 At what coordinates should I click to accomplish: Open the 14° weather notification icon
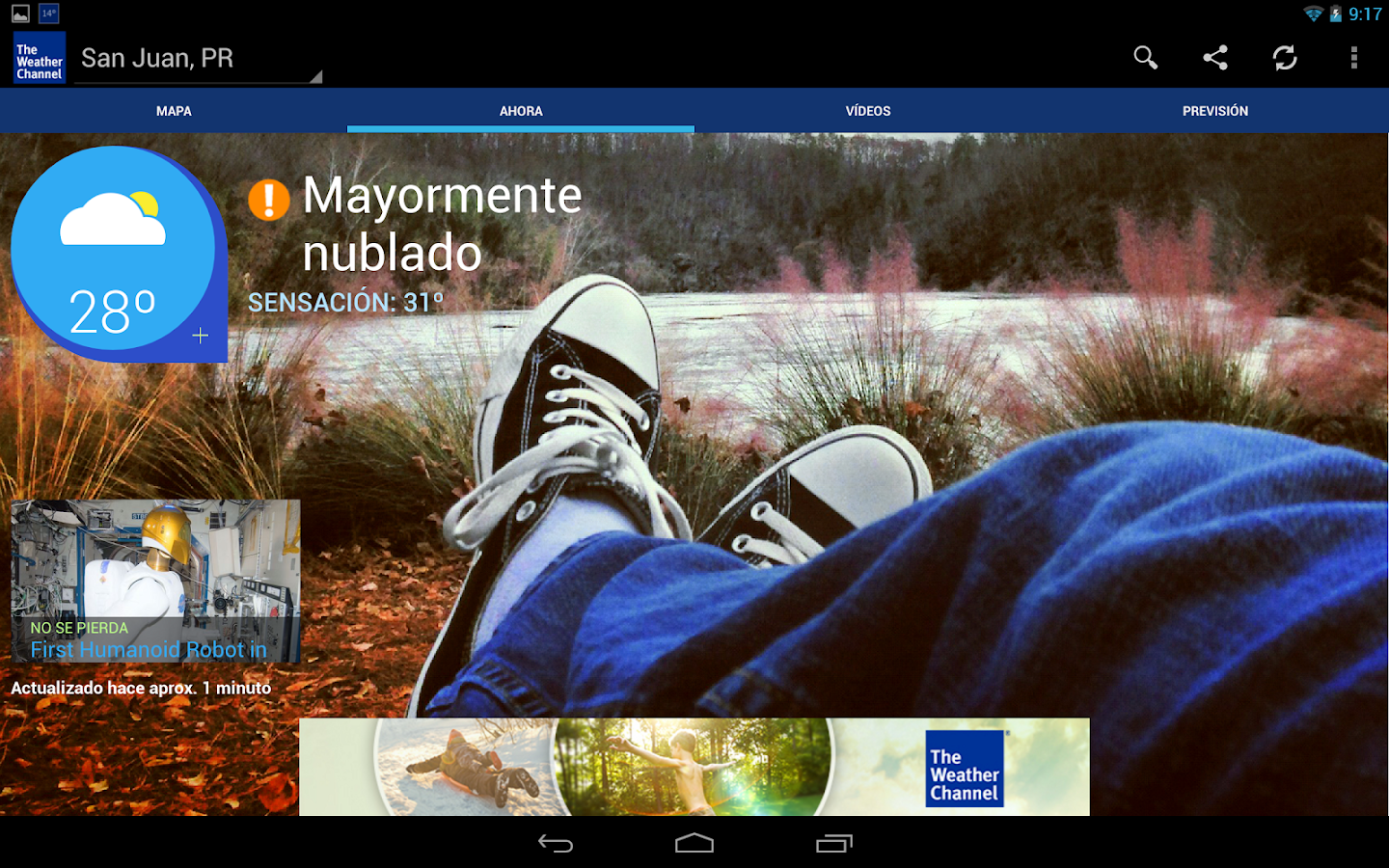pos(49,14)
